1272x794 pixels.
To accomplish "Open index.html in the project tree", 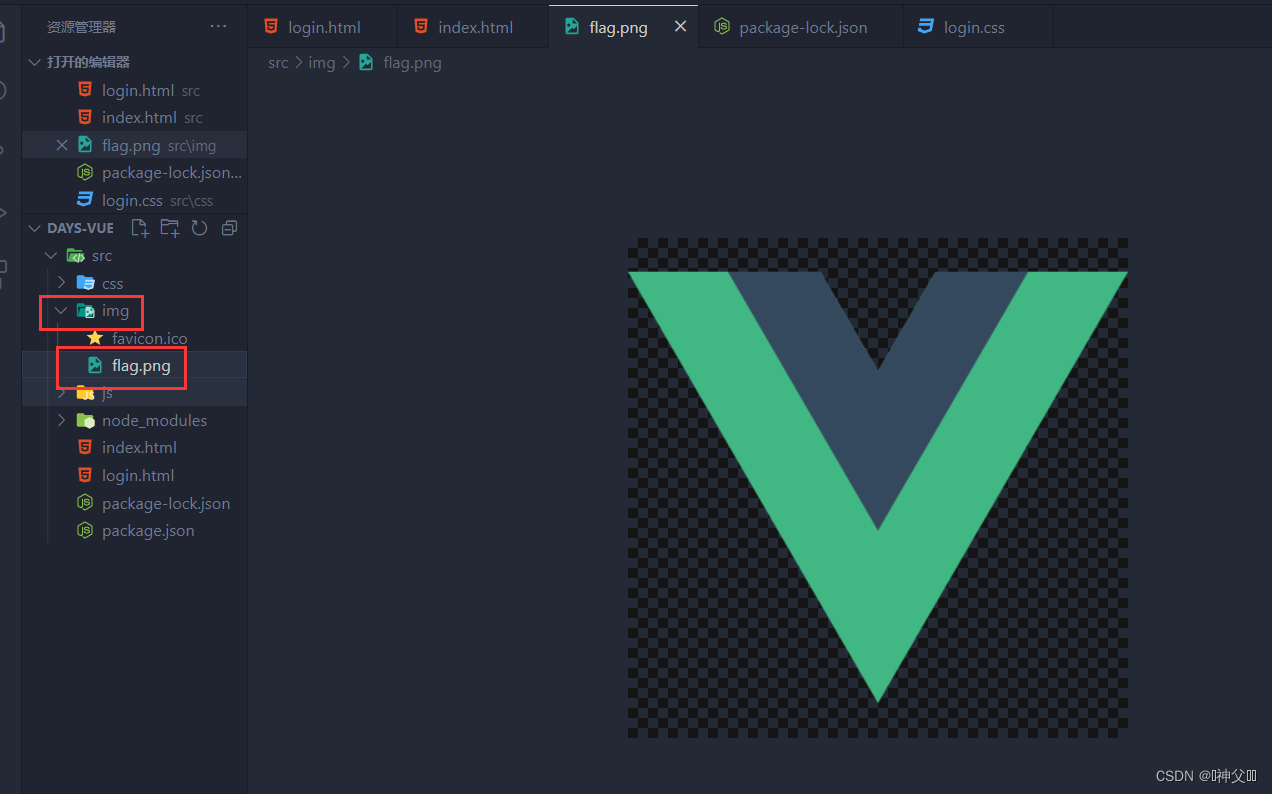I will [x=134, y=447].
